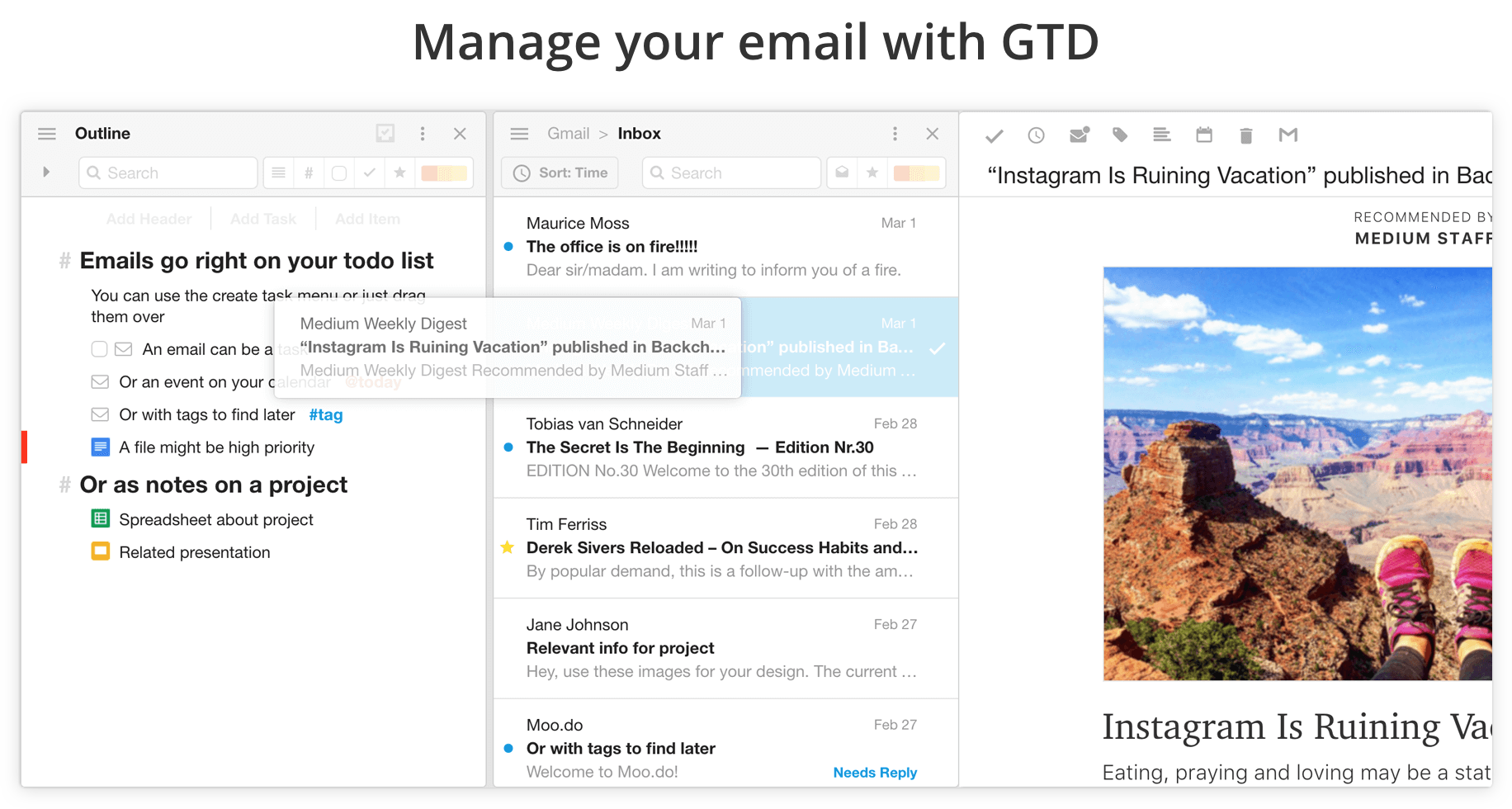
Task: Archive email with checkmark toolbar icon
Action: (x=995, y=135)
